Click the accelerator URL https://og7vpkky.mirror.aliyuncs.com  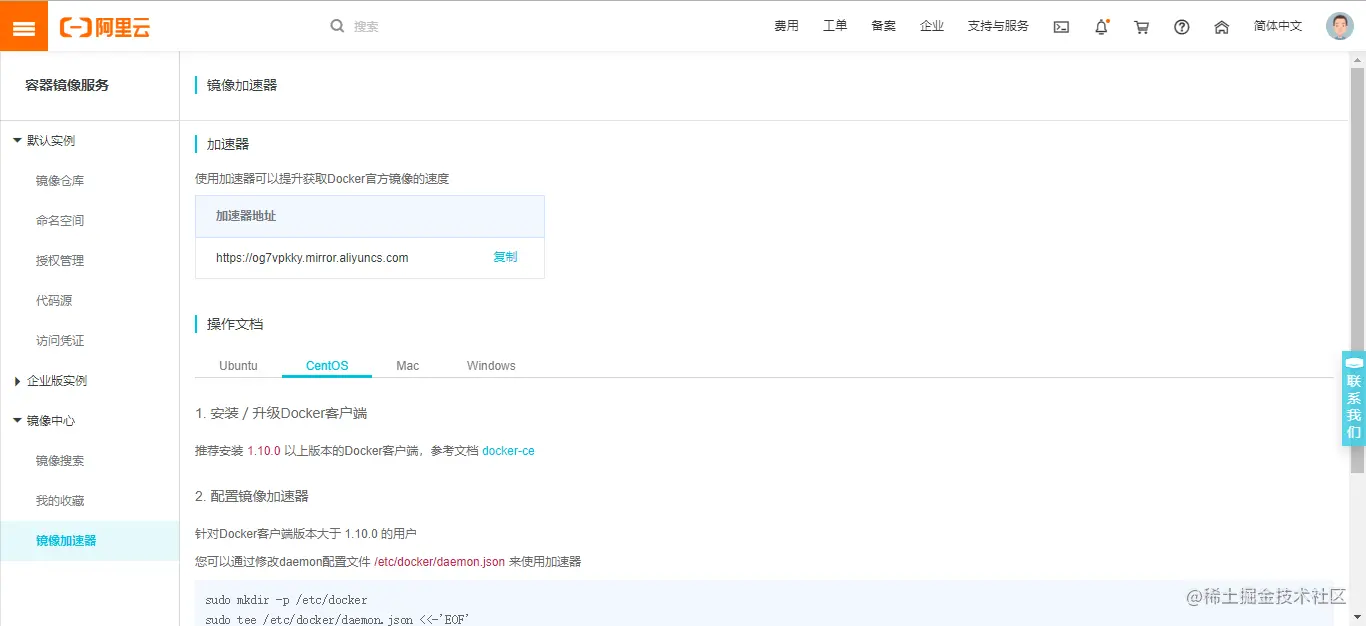pyautogui.click(x=312, y=258)
